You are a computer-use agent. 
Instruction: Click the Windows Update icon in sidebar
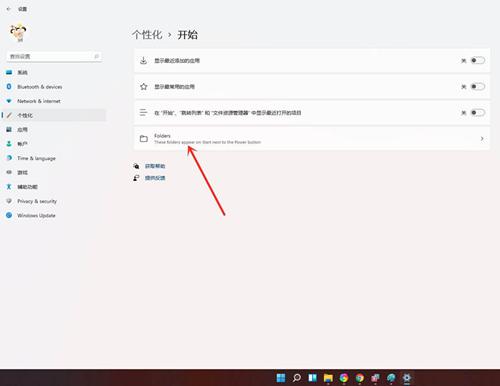tap(9, 215)
